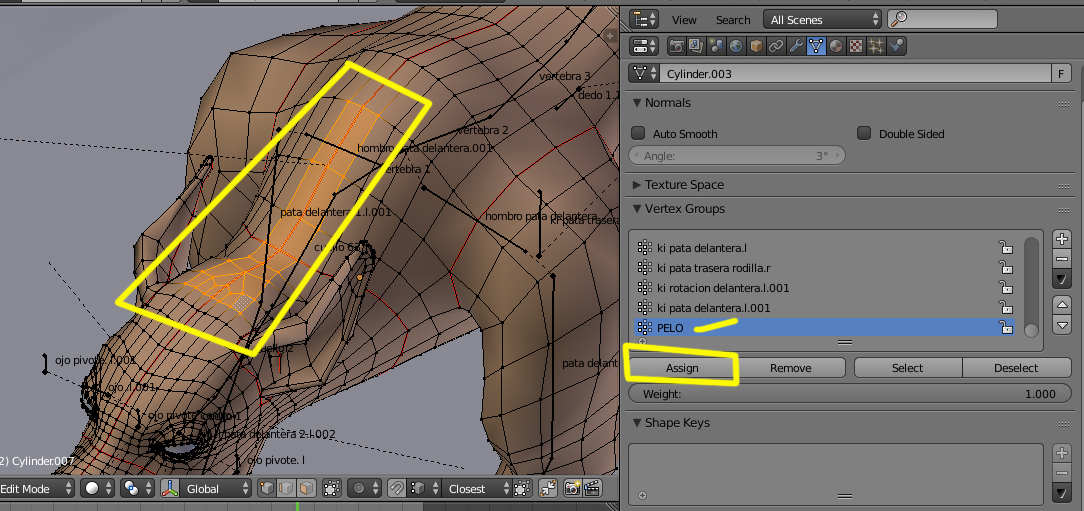Click the Assign button

[682, 368]
